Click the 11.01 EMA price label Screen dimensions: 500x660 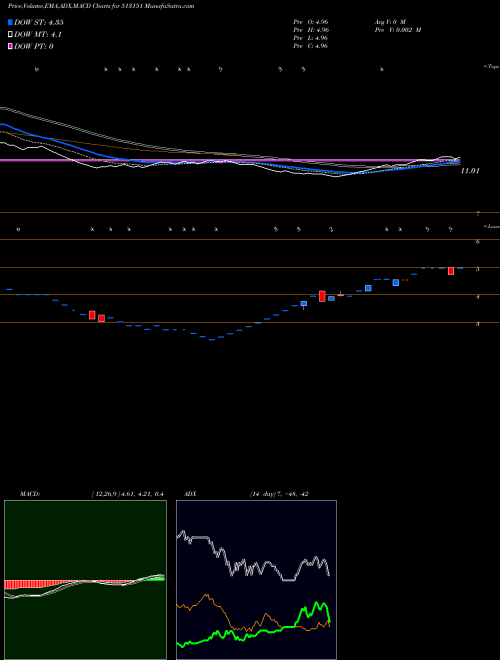(x=470, y=171)
